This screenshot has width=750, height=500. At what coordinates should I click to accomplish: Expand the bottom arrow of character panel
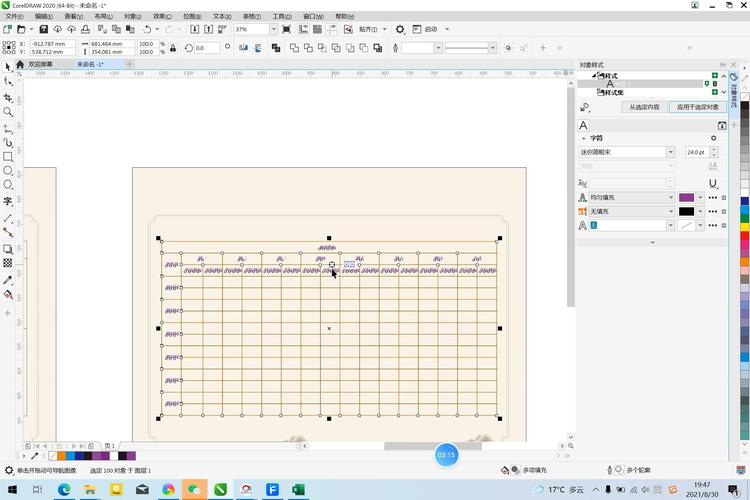pyautogui.click(x=652, y=243)
